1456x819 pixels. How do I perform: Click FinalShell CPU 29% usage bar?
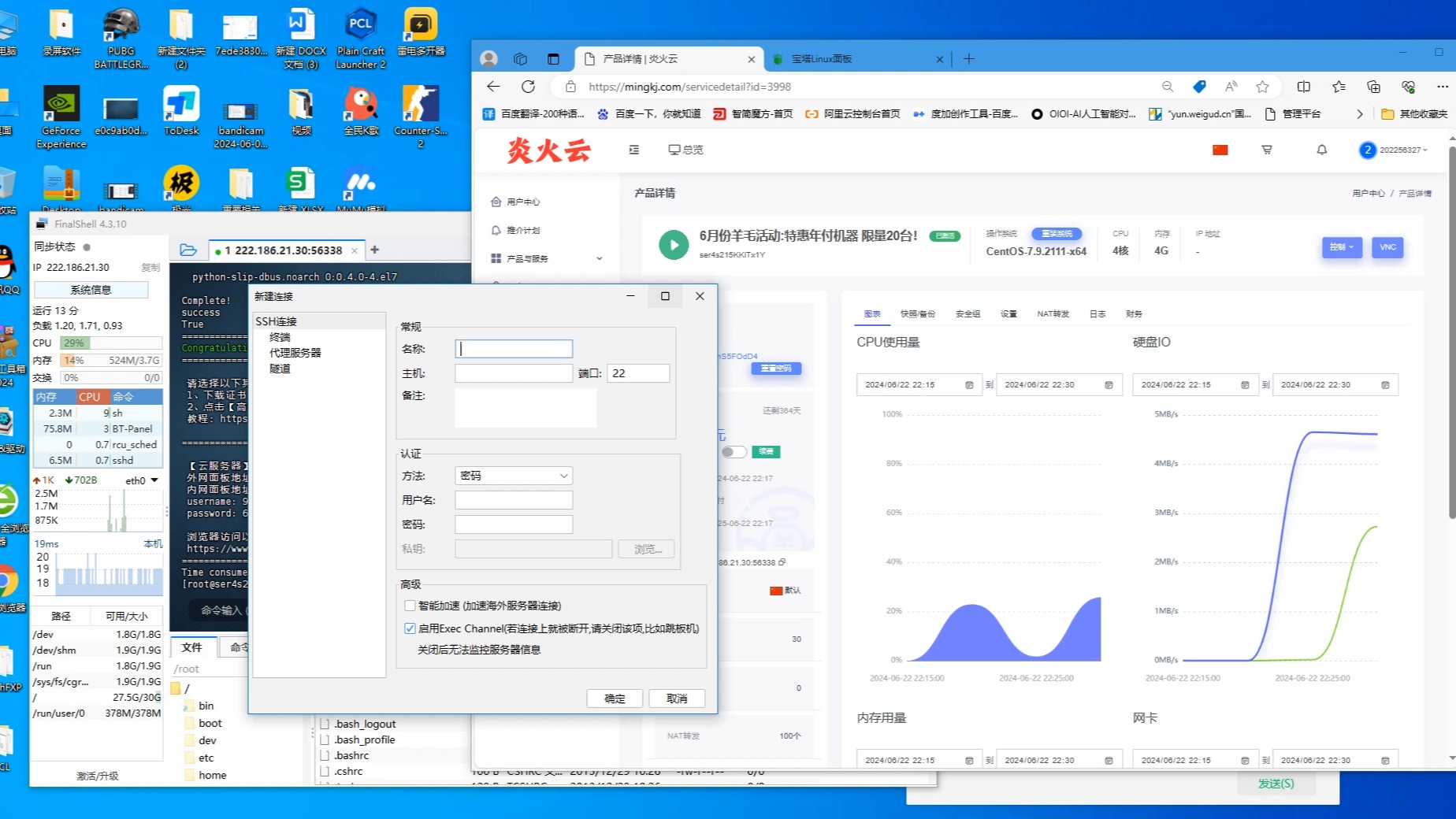coord(110,343)
